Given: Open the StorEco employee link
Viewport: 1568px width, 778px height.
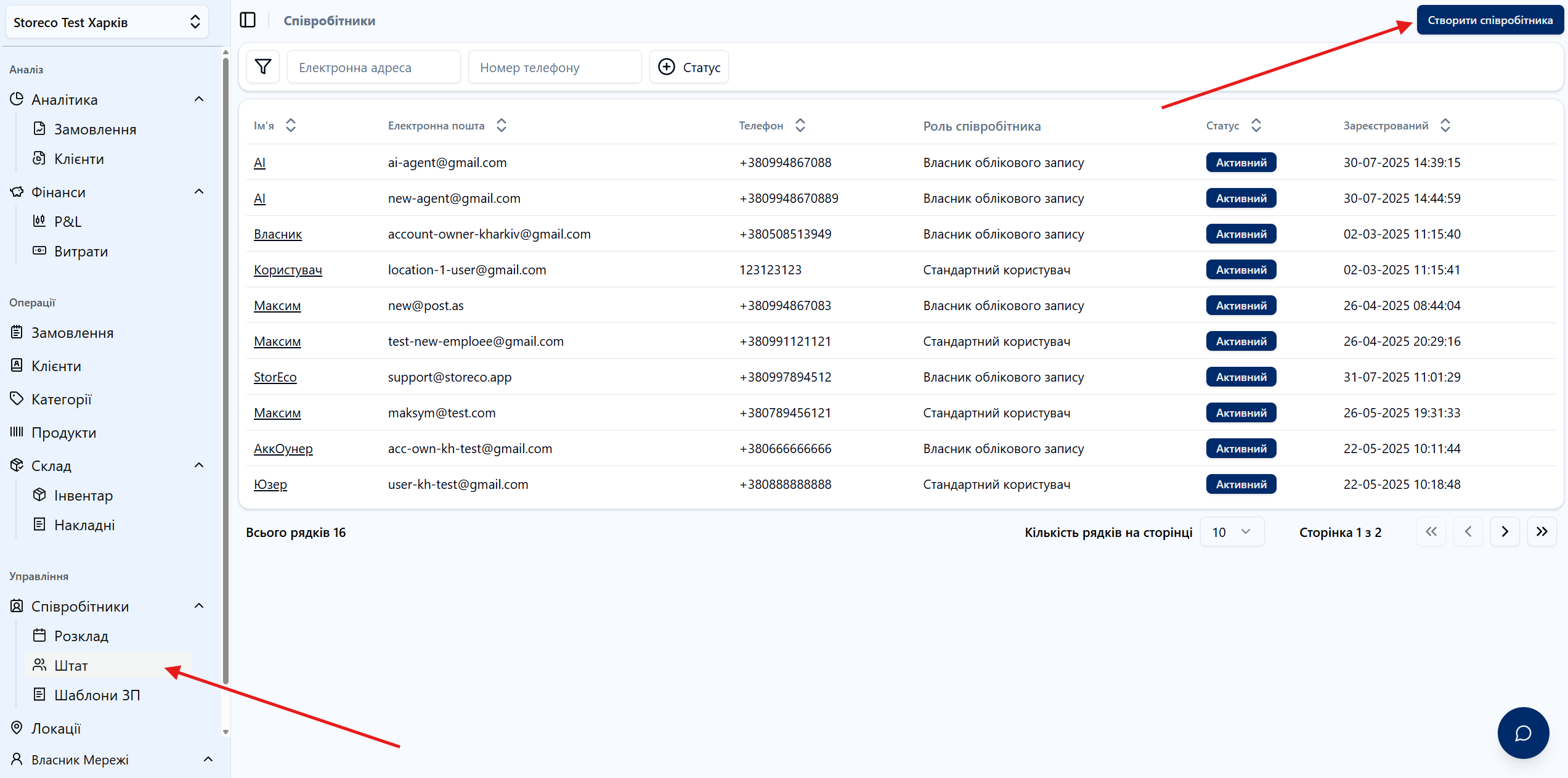Looking at the screenshot, I should (x=275, y=377).
